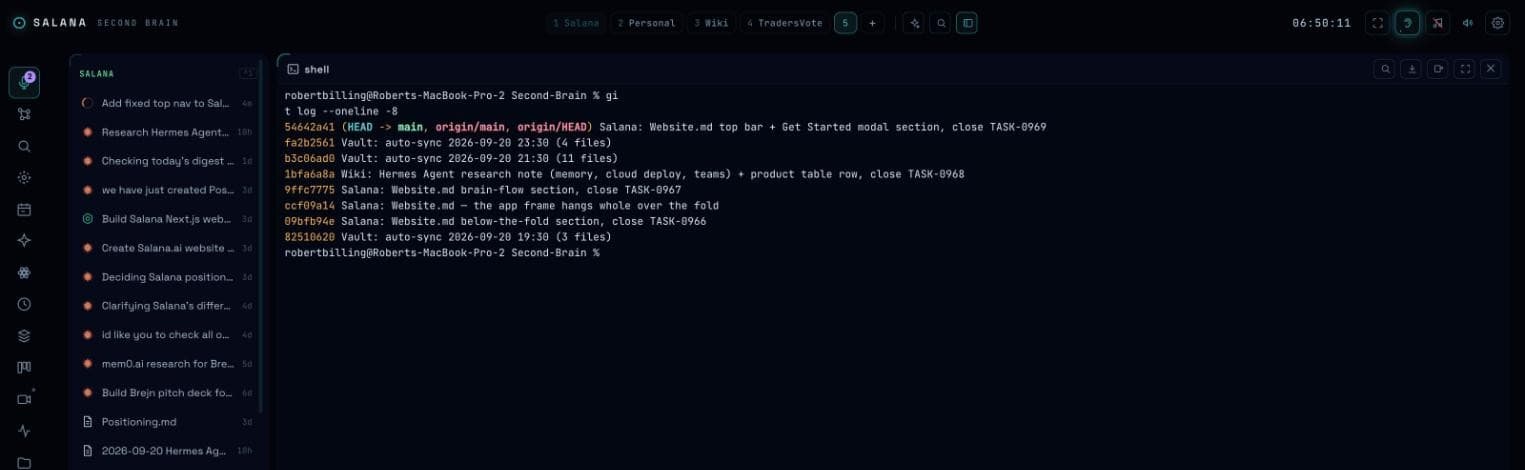The width and height of the screenshot is (1525, 470).
Task: Select workspace tab number 5
Action: pyautogui.click(x=845, y=23)
